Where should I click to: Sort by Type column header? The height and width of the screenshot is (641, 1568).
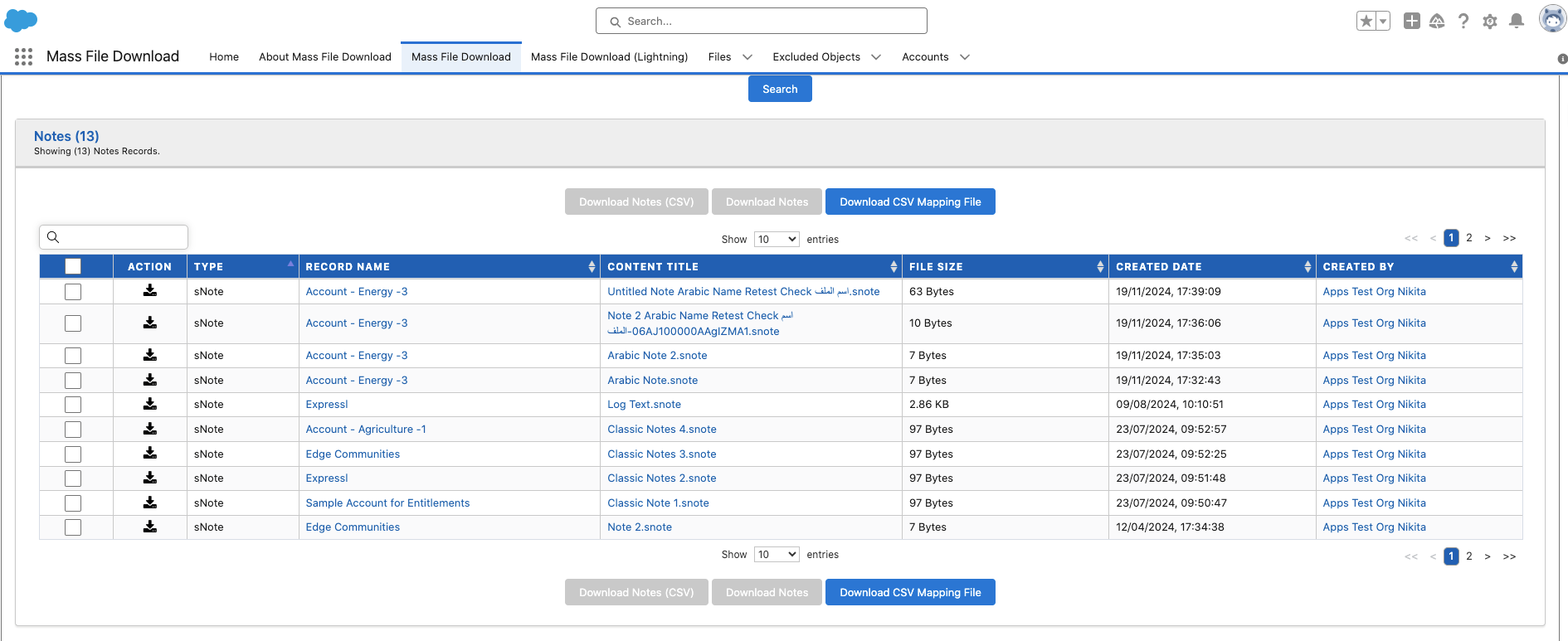tap(242, 266)
